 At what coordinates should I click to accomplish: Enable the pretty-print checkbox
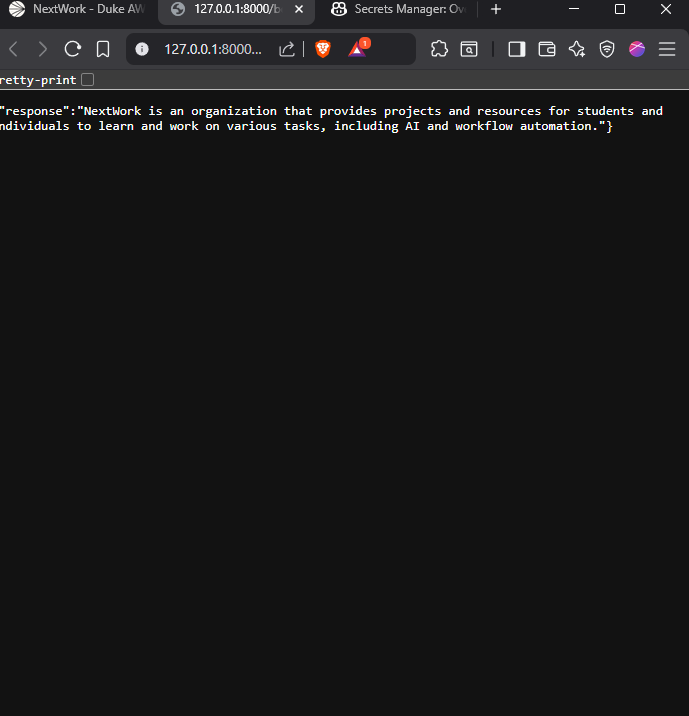tap(88, 80)
